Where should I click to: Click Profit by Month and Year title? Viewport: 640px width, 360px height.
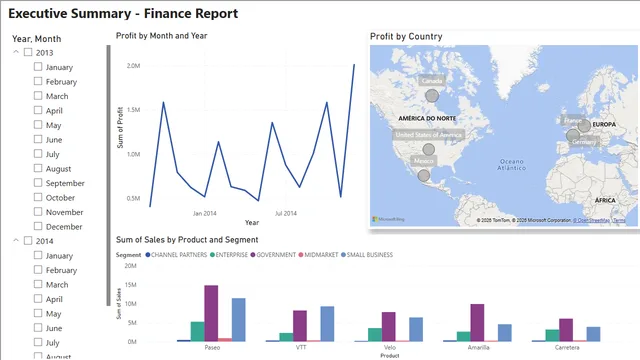point(162,36)
